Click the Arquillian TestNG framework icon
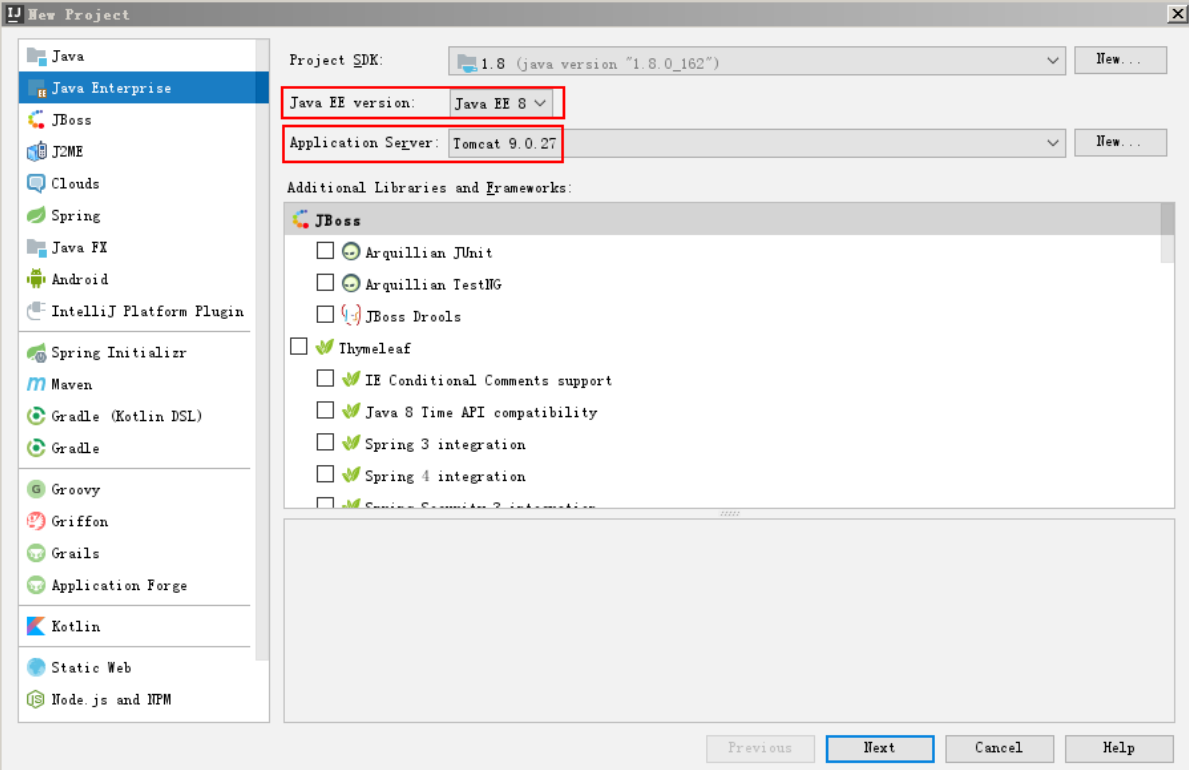 tap(350, 284)
